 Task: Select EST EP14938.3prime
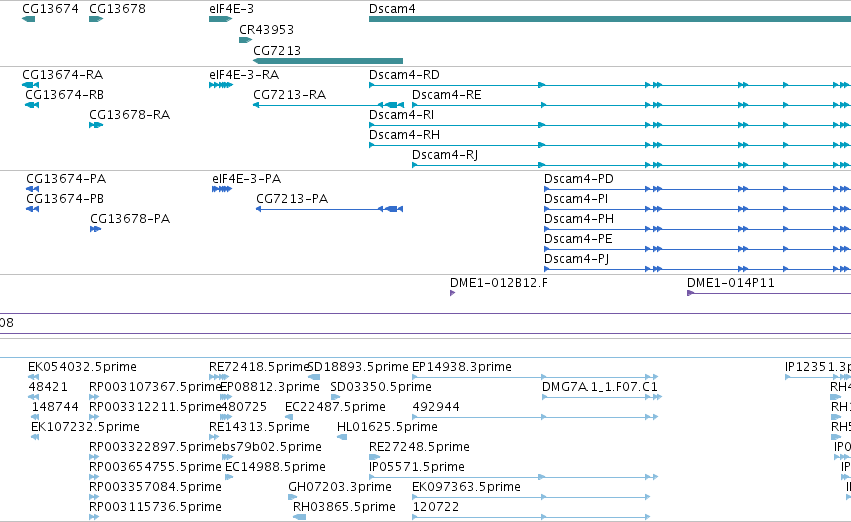pyautogui.click(x=461, y=367)
